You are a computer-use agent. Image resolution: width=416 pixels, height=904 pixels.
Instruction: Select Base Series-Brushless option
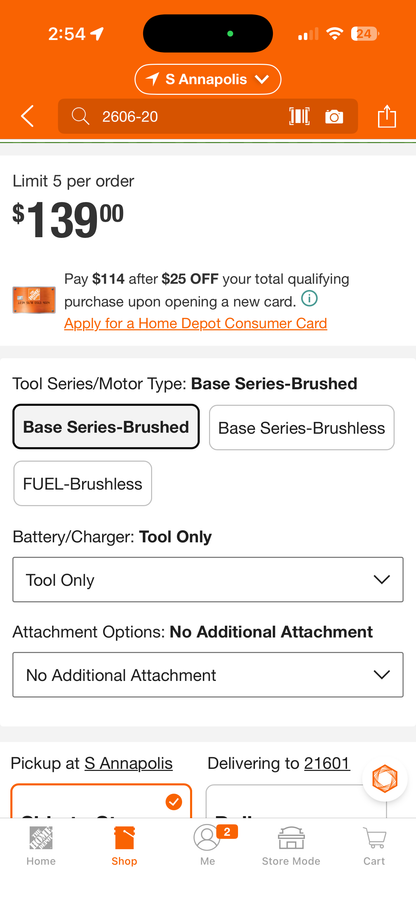coord(301,428)
